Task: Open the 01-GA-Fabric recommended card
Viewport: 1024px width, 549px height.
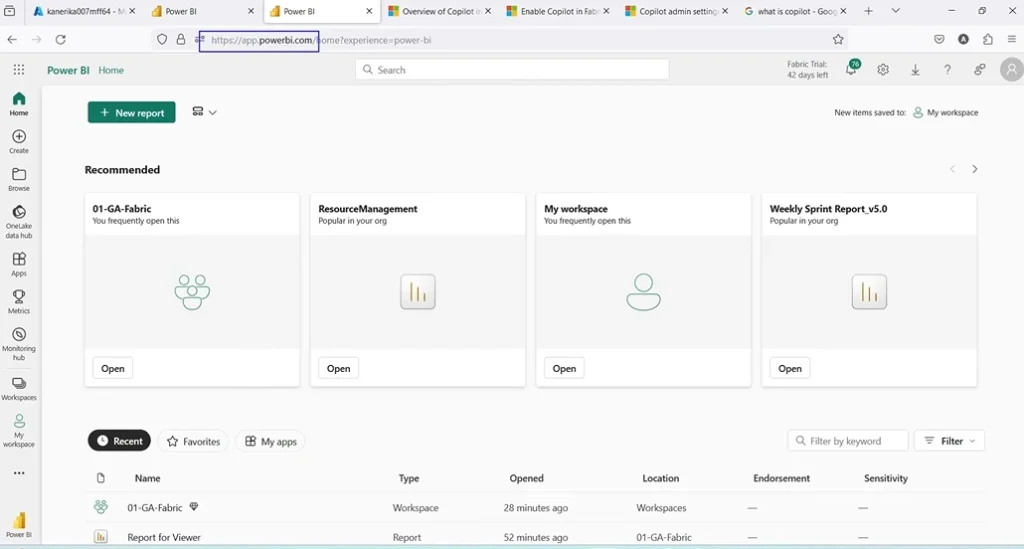Action: (112, 368)
